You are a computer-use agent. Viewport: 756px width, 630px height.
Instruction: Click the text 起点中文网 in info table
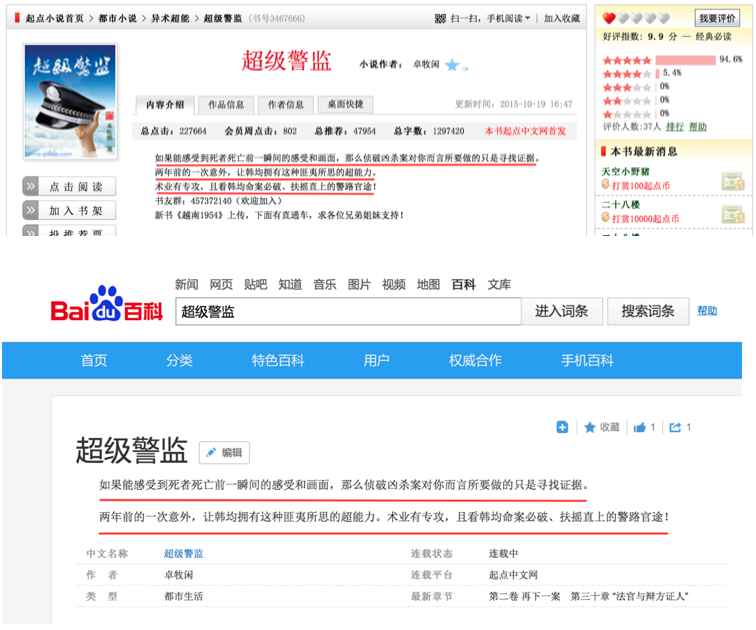(513, 575)
